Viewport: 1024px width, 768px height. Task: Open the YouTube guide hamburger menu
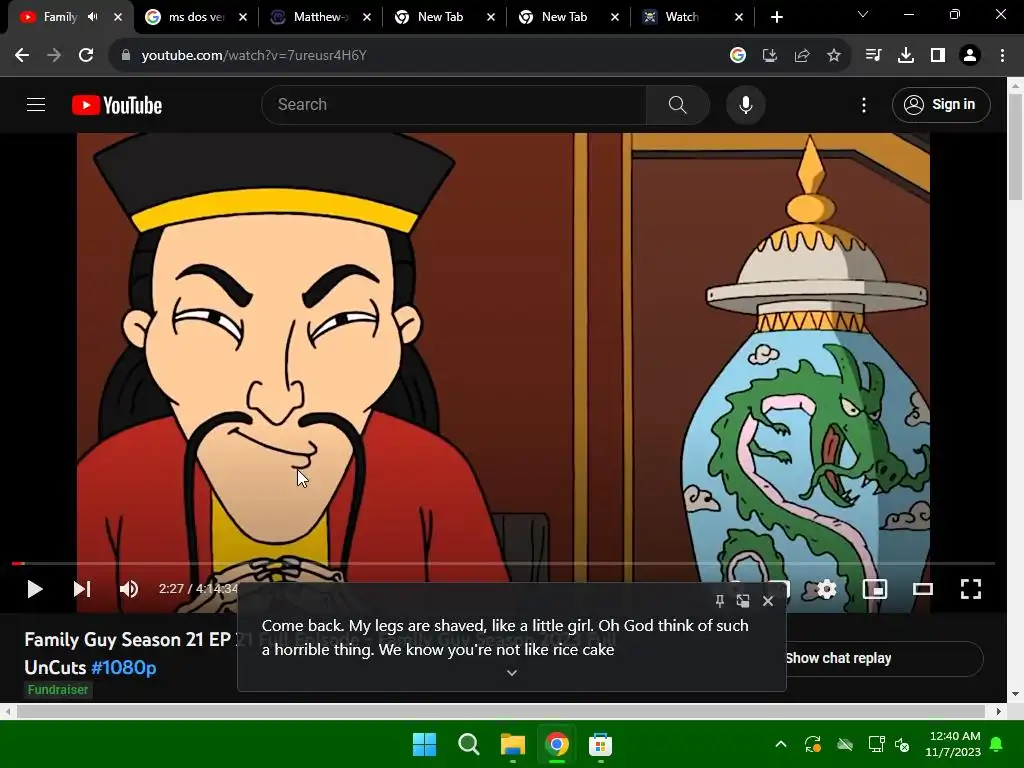[x=36, y=104]
